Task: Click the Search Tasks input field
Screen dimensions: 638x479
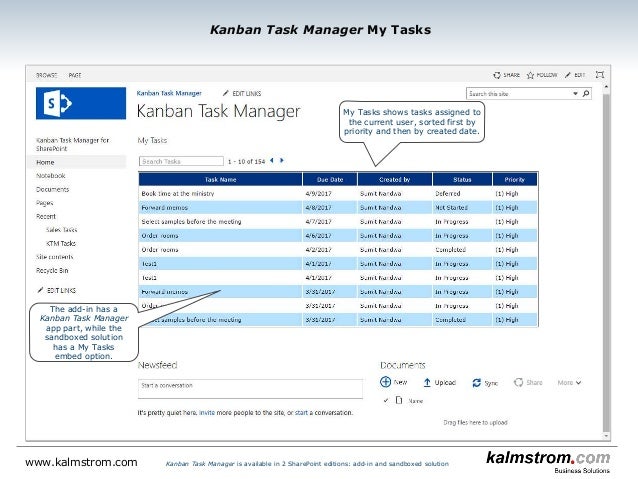Action: point(181,161)
